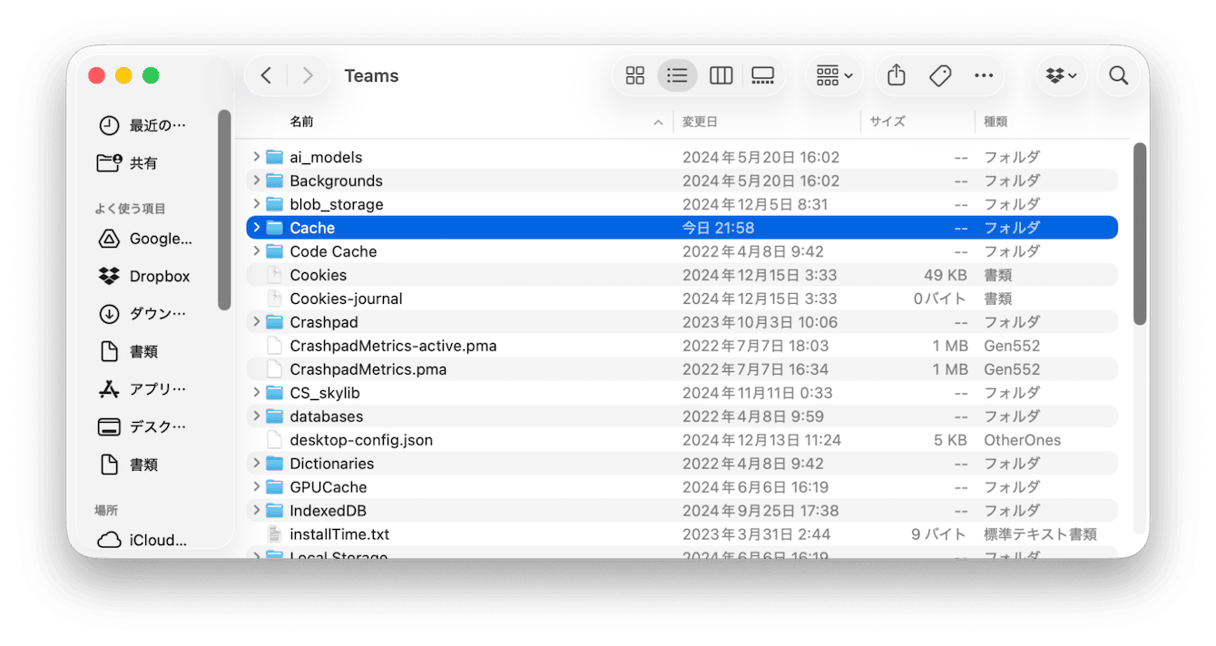Click the tag icon in toolbar
1216x646 pixels.
(940, 76)
